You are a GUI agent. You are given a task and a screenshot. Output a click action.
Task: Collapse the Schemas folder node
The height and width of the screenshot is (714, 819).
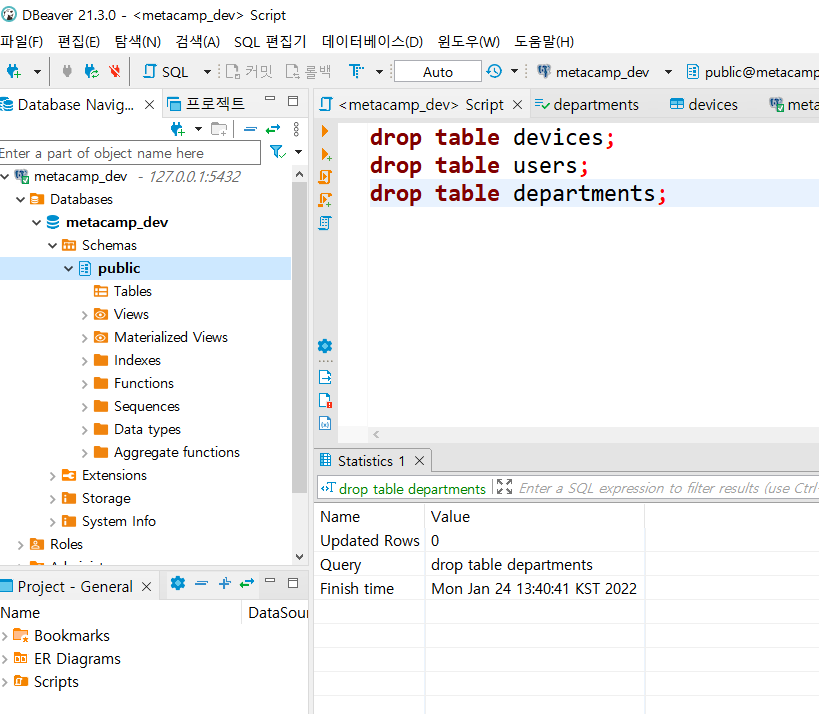click(53, 245)
